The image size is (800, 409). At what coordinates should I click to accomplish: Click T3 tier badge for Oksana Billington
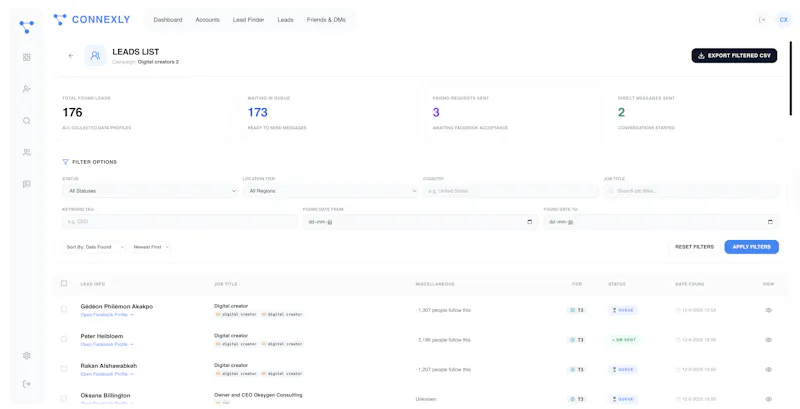[577, 399]
